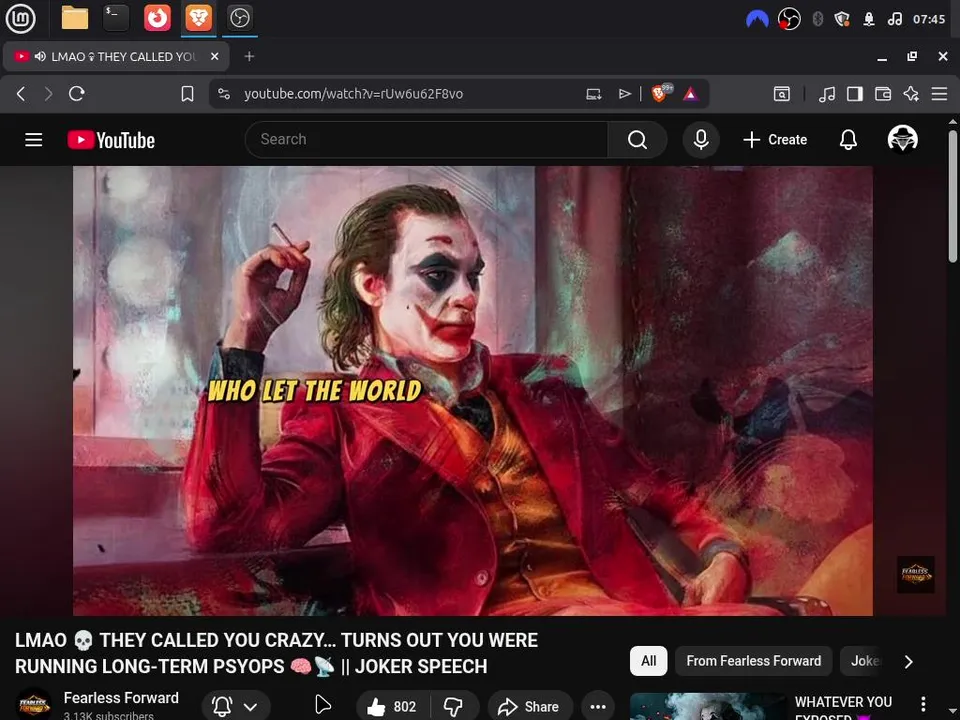960x720 pixels.
Task: Go forward in browser history
Action: [x=48, y=94]
